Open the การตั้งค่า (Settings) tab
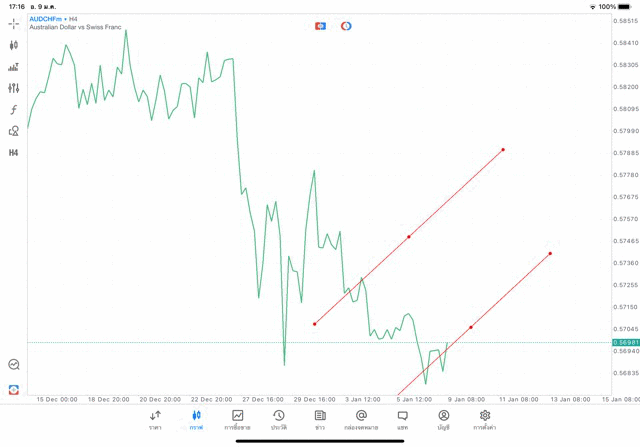Viewport: 640px width, 447px height. (x=485, y=419)
